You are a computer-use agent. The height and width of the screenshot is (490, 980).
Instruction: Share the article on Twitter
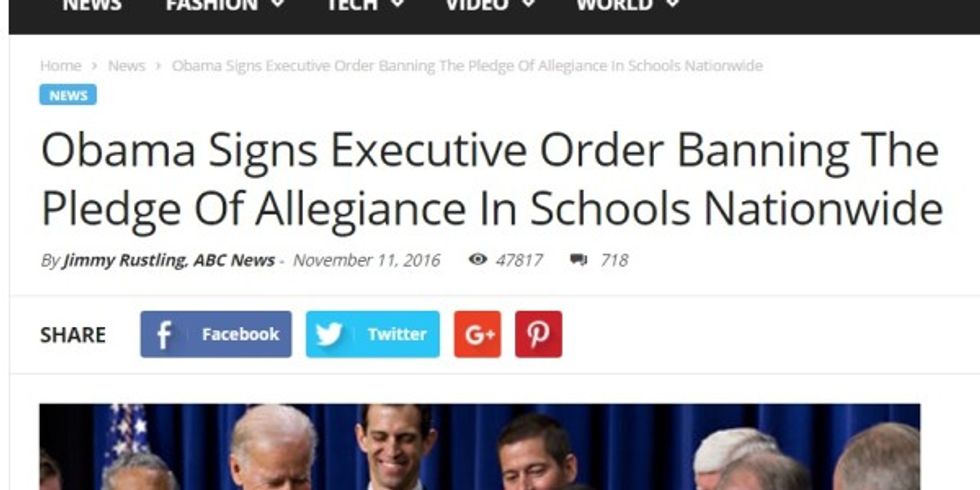coord(372,334)
